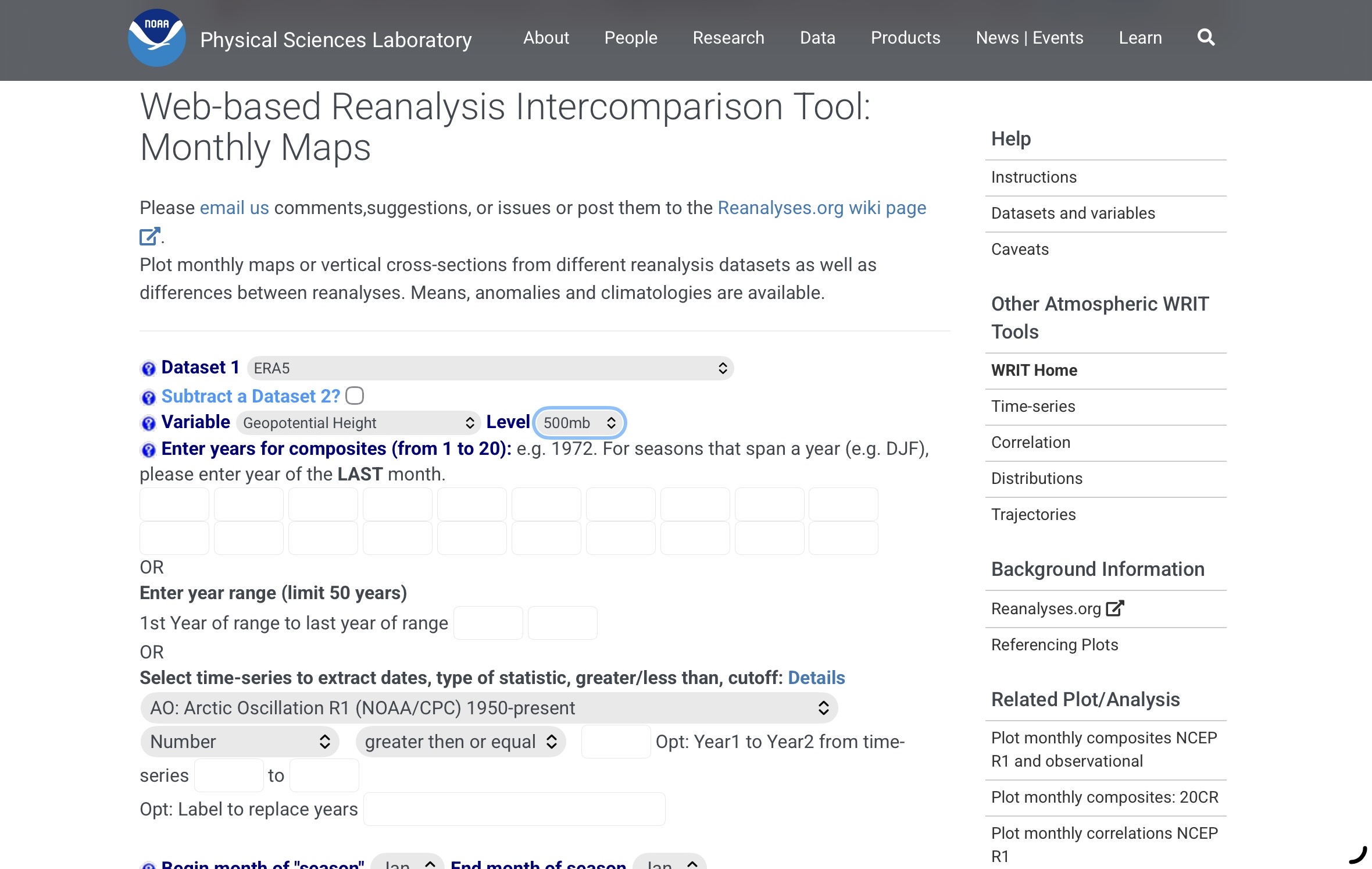1372x869 pixels.
Task: Open the Products menu in navigation
Action: [x=905, y=38]
